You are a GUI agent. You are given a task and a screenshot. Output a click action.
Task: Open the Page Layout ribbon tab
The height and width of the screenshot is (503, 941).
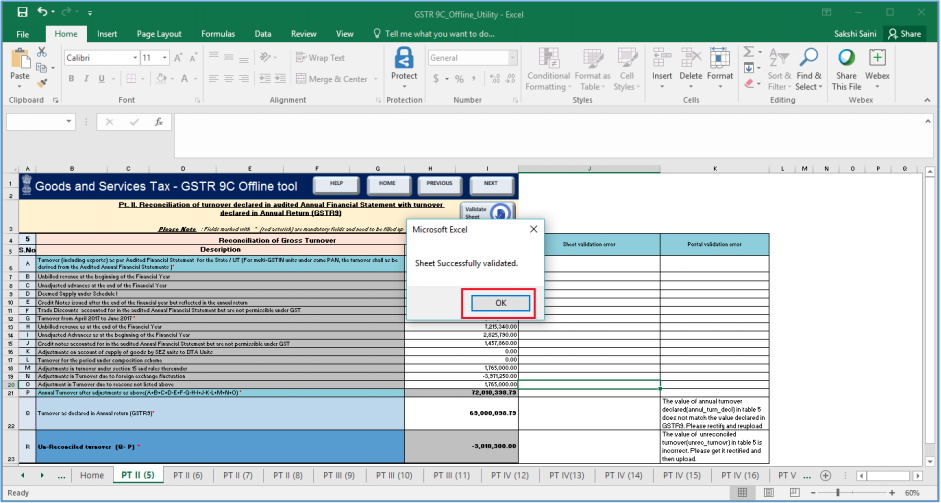click(x=159, y=34)
